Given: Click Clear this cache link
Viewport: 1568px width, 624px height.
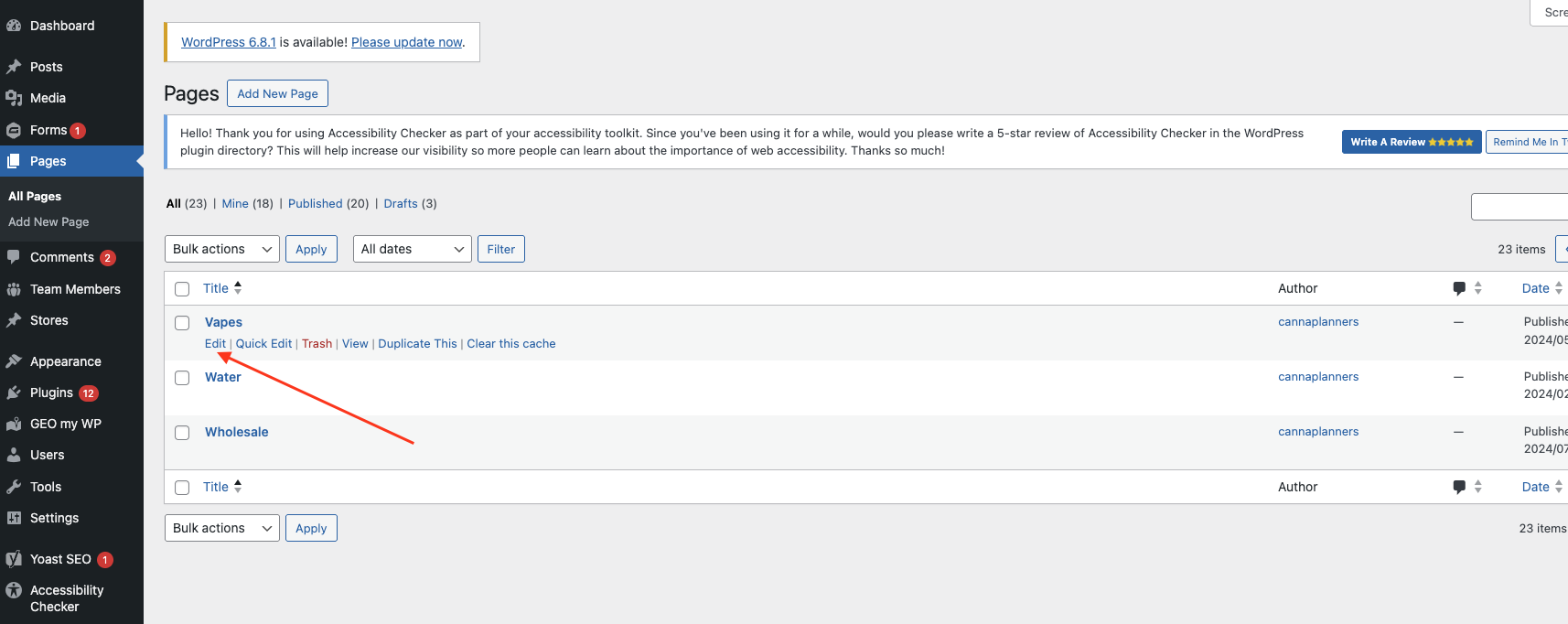Looking at the screenshot, I should click(x=511, y=343).
